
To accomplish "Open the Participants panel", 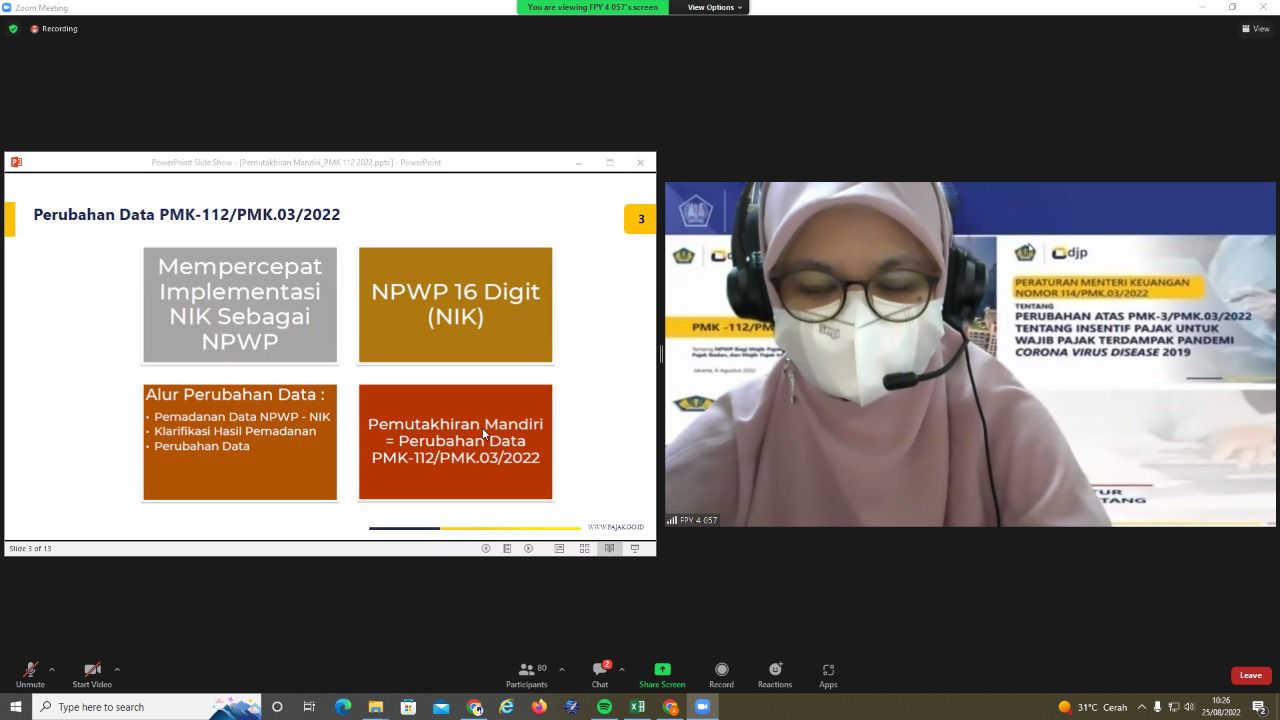I will pos(527,675).
